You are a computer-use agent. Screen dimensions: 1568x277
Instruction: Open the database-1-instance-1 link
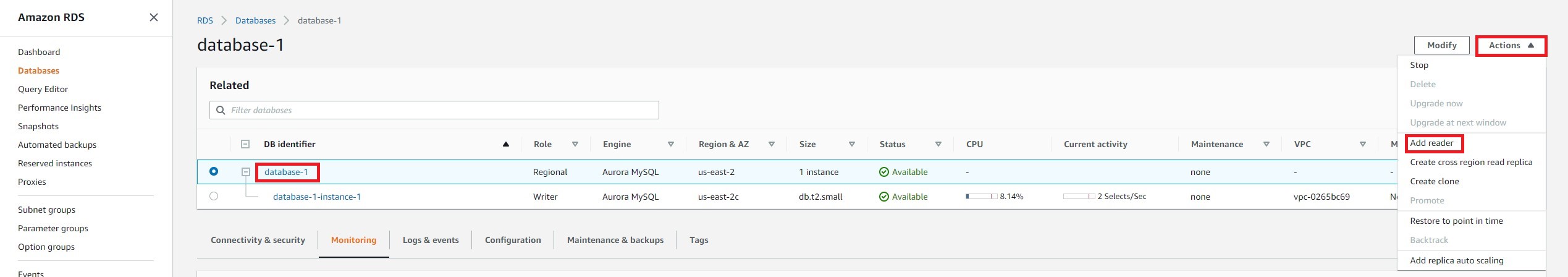tap(317, 197)
